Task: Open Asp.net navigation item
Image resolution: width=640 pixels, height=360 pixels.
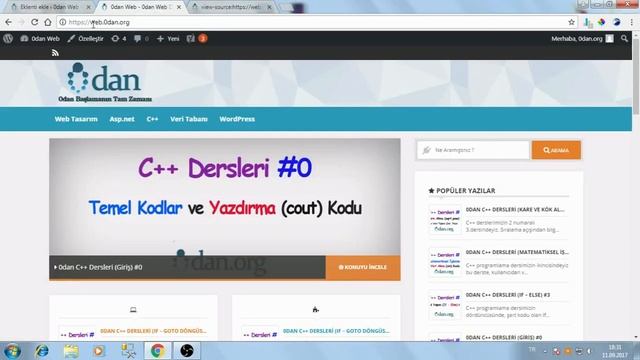Action: click(x=122, y=119)
